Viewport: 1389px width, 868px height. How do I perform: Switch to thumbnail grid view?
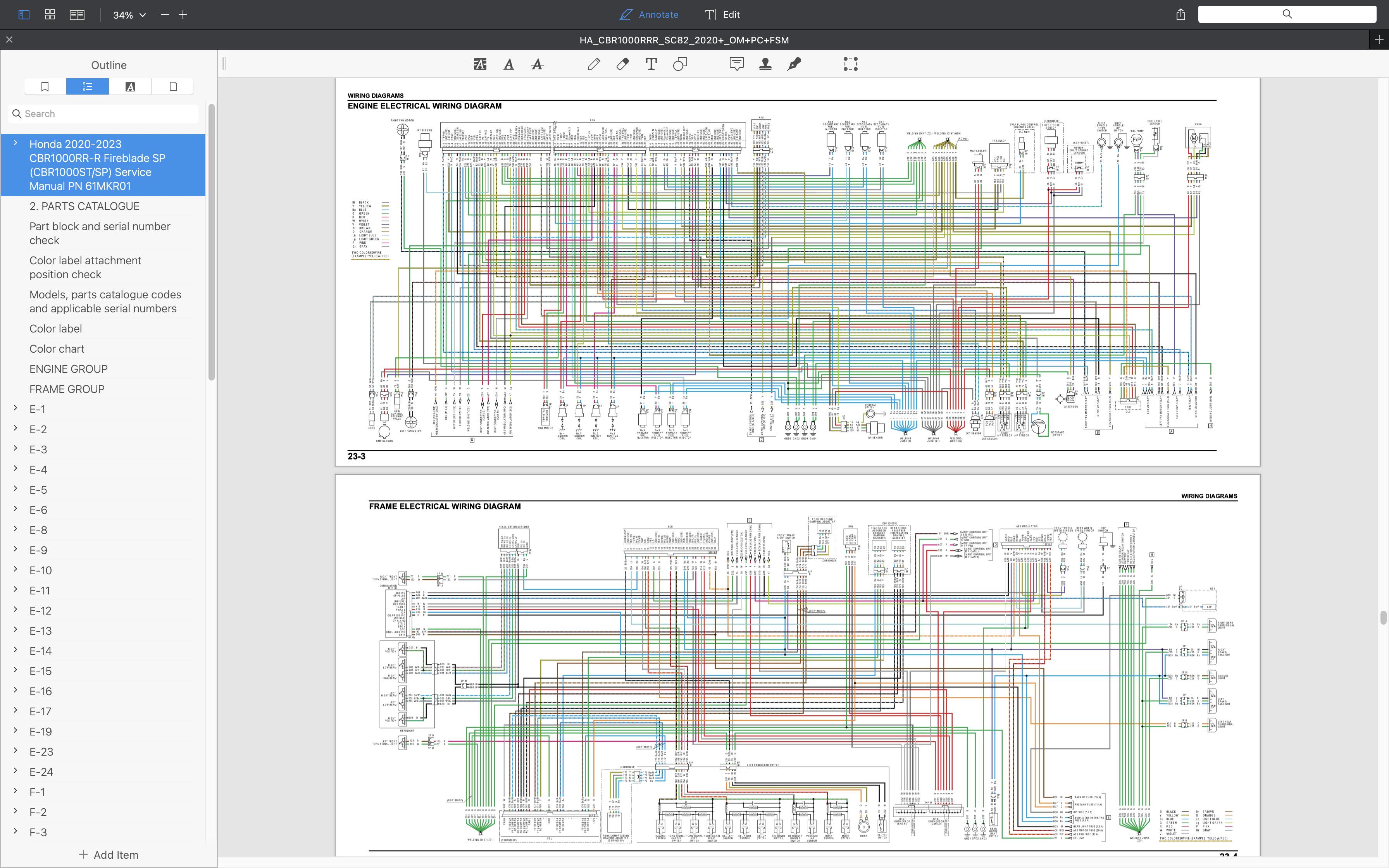[x=50, y=15]
